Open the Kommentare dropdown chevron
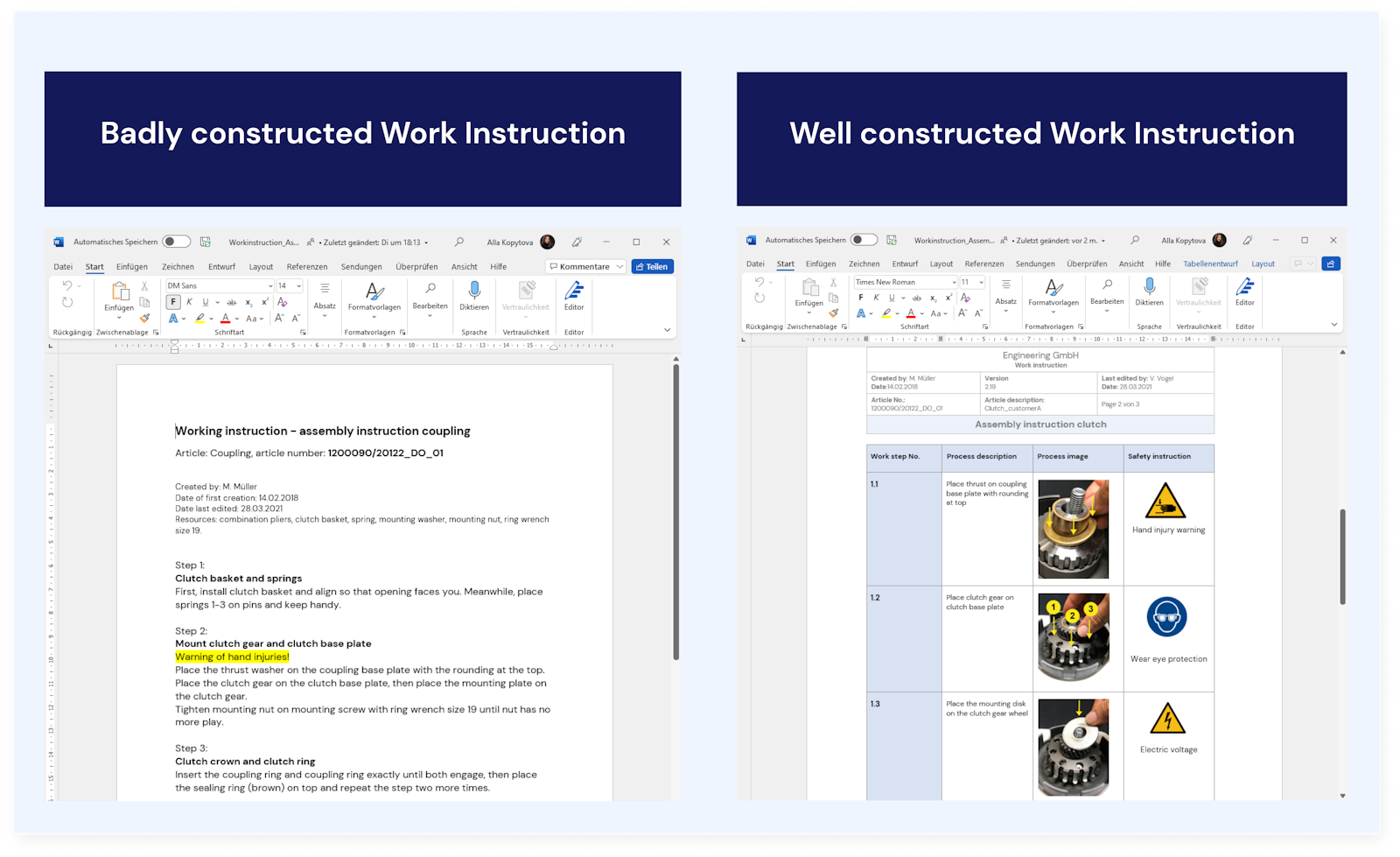 [x=619, y=266]
